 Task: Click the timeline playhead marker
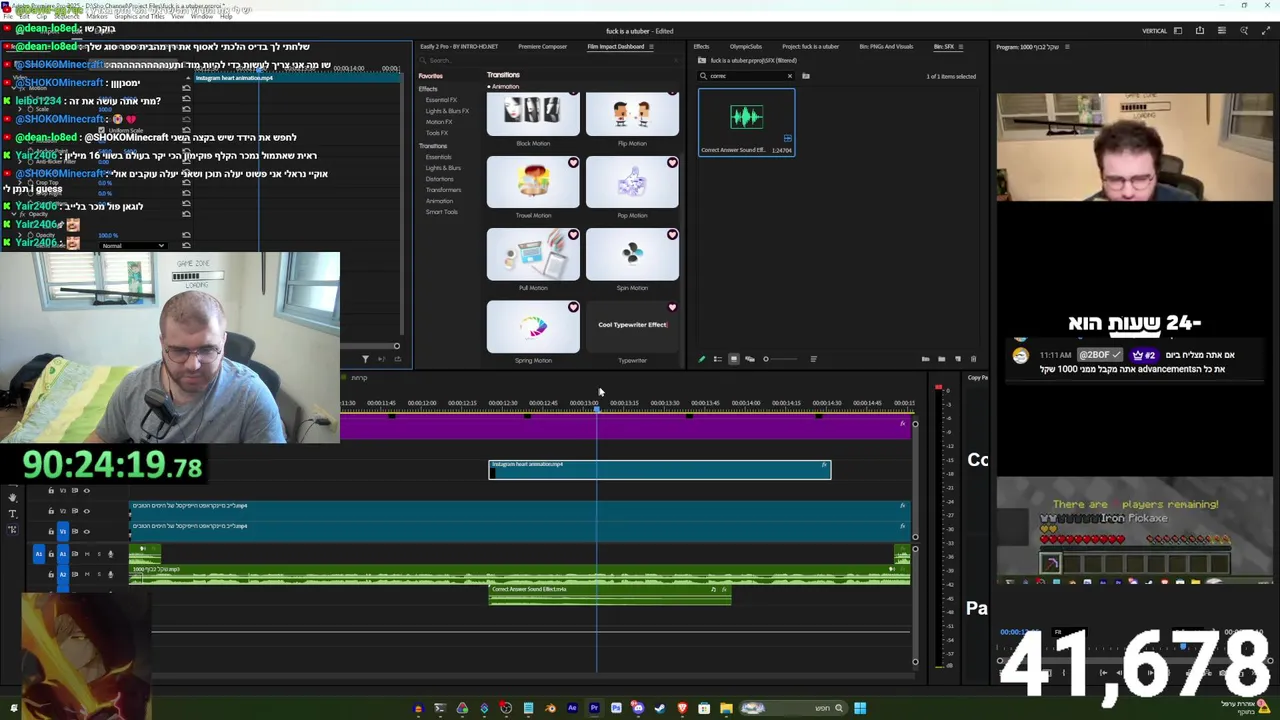tap(597, 409)
